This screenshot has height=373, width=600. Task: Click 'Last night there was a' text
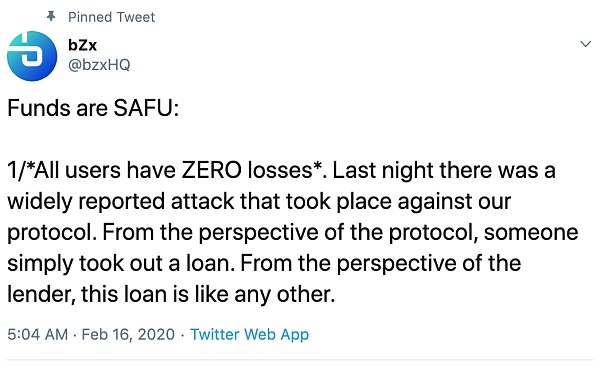pyautogui.click(x=444, y=170)
